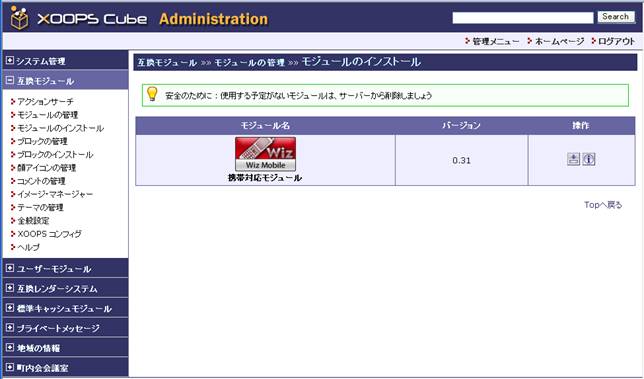Open アクションサーチ in the sidebar
Screen dimensions: 644x379
tap(45, 101)
